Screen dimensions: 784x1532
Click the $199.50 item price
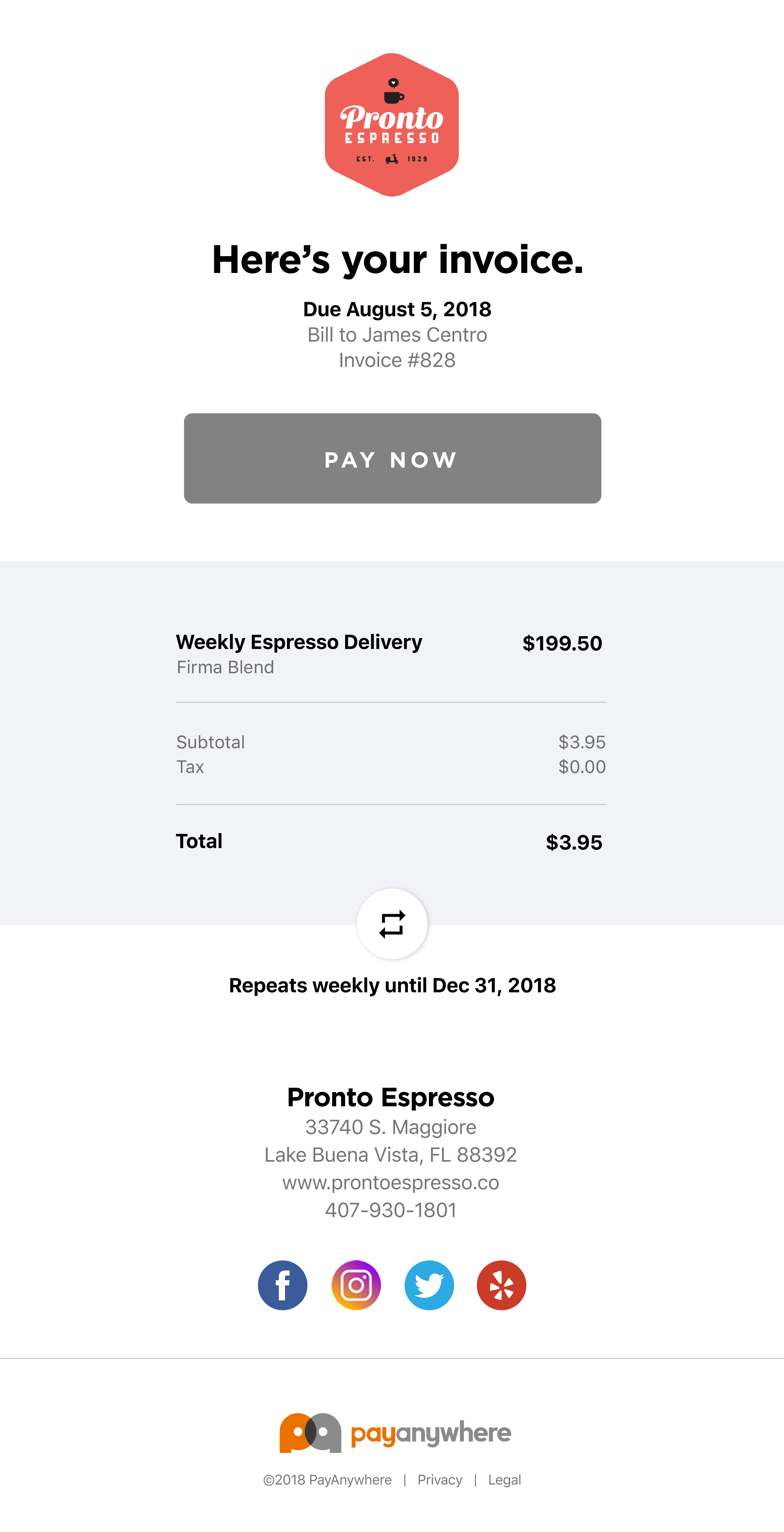point(562,643)
